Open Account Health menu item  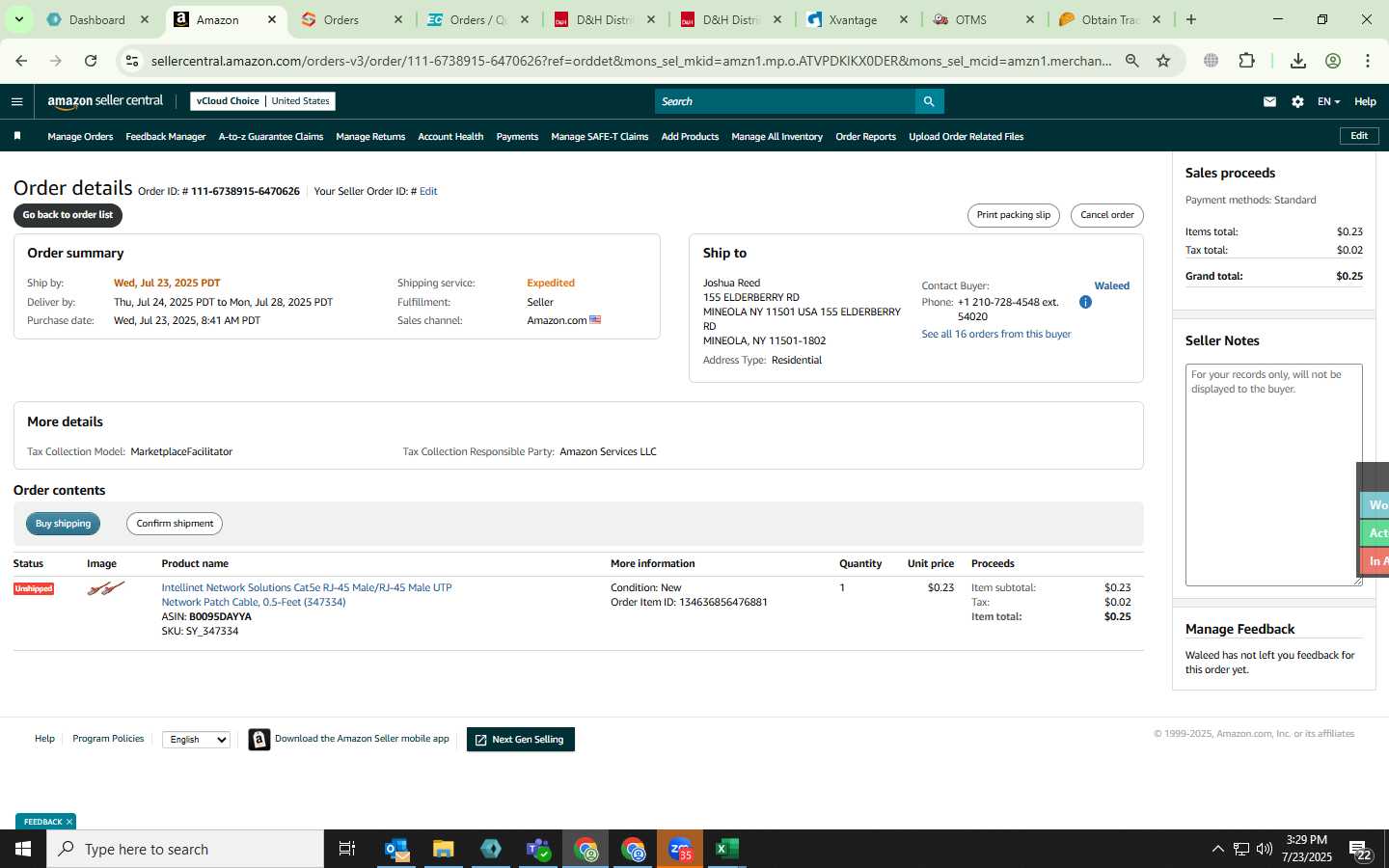tap(450, 137)
